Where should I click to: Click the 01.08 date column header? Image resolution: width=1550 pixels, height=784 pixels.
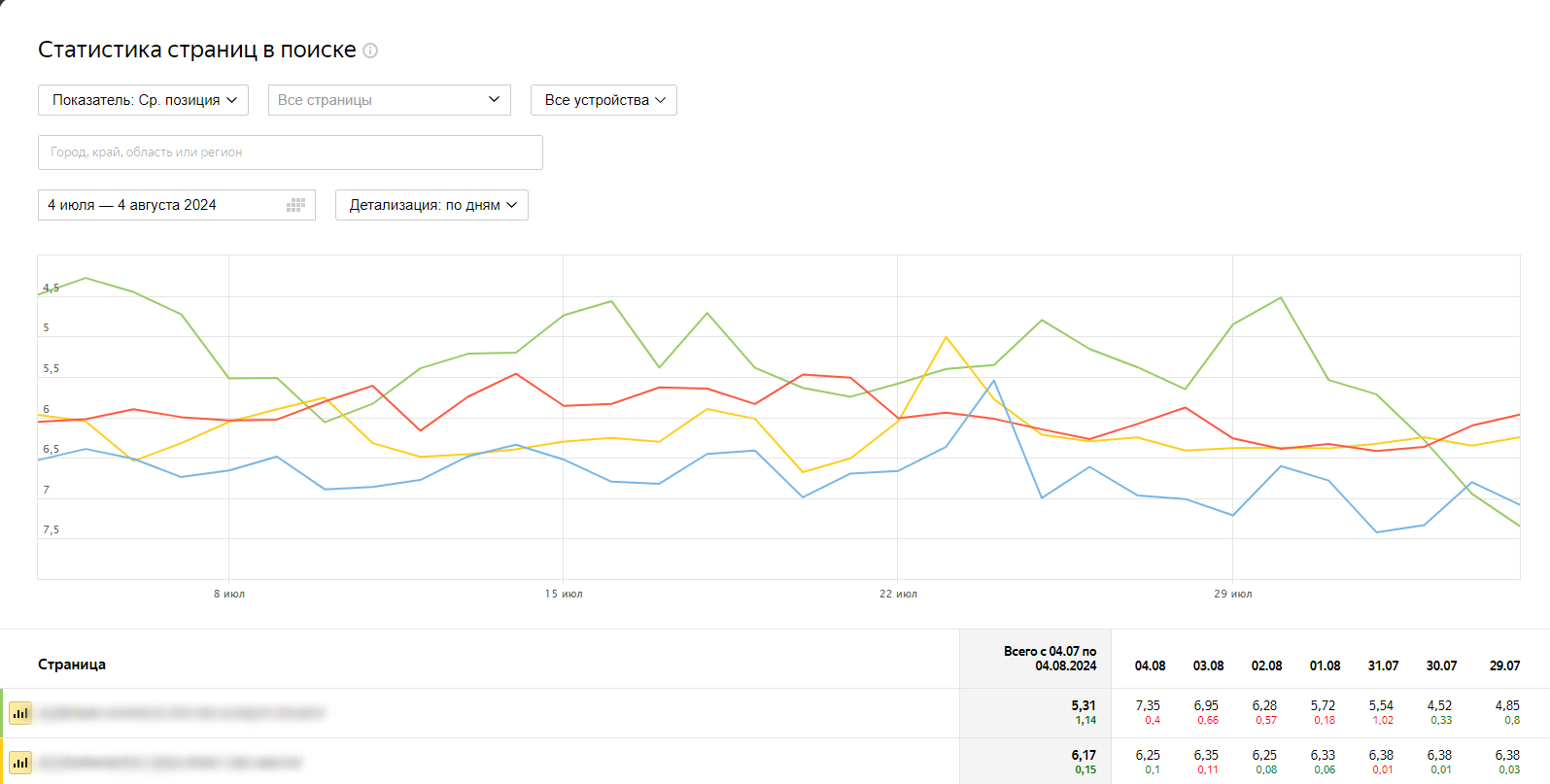[1325, 665]
